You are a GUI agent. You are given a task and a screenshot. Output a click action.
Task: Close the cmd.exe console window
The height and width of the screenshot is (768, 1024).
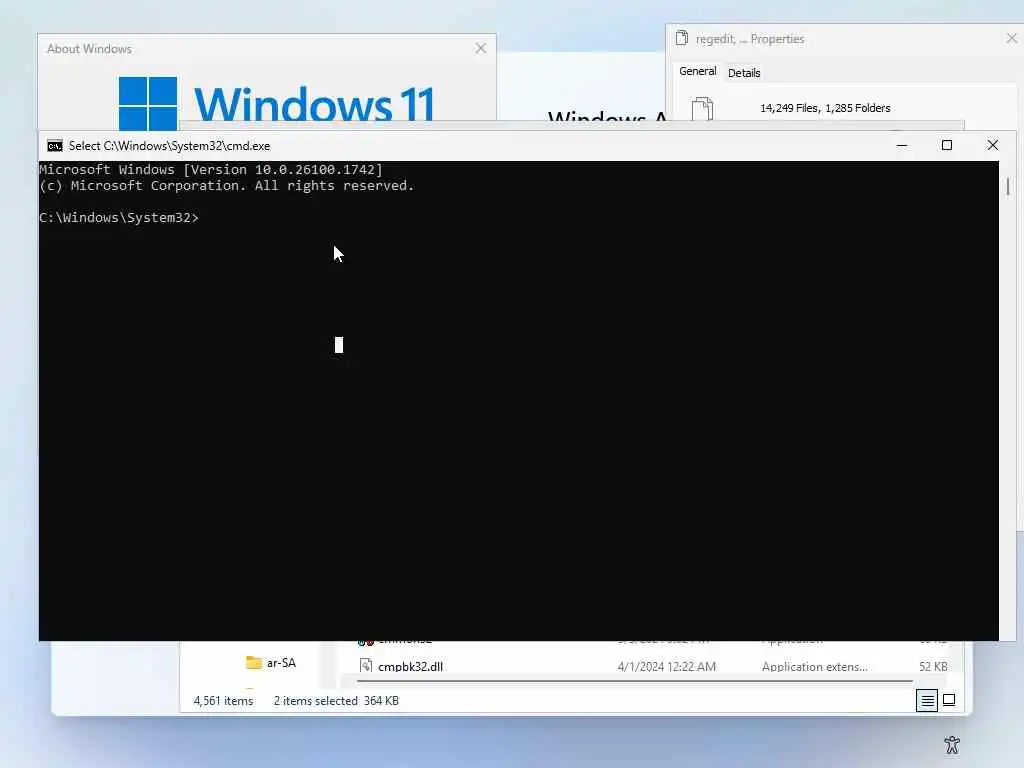click(x=993, y=145)
